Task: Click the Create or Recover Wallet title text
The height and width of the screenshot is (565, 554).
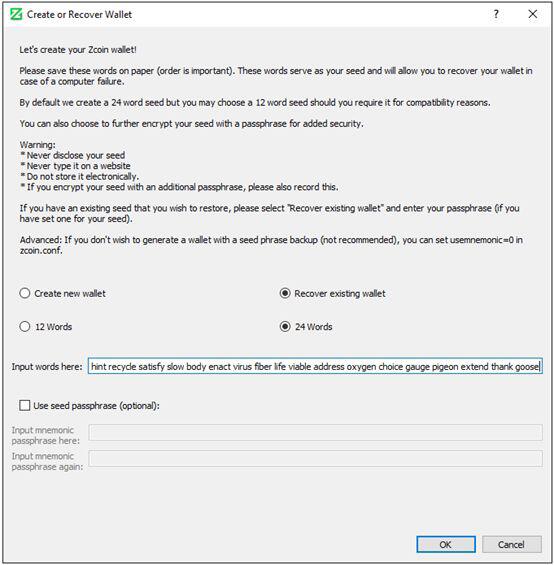Action: click(79, 14)
